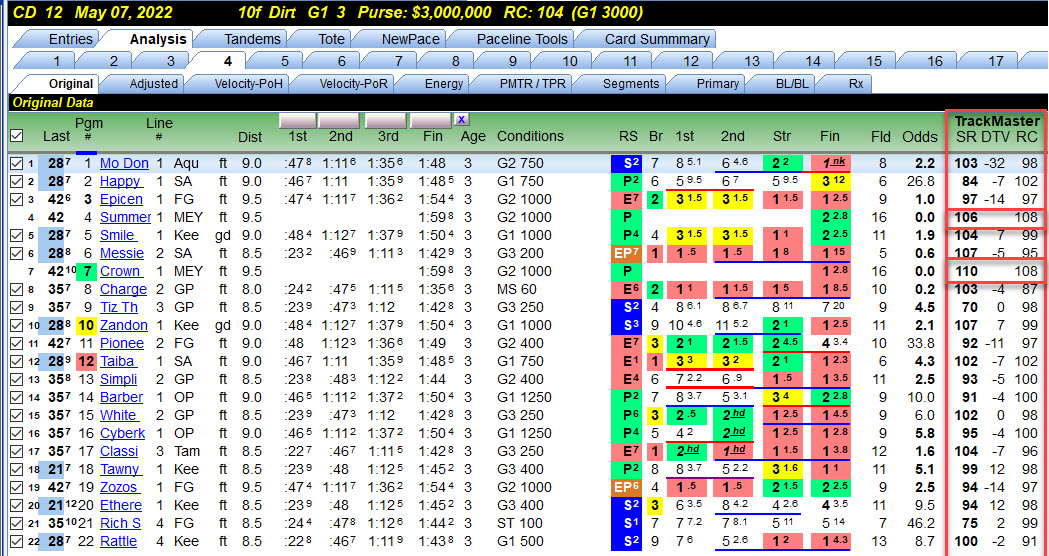Viewport: 1049px width, 556px height.
Task: Toggle checkbox for row 22 Rattle
Action: pyautogui.click(x=16, y=542)
